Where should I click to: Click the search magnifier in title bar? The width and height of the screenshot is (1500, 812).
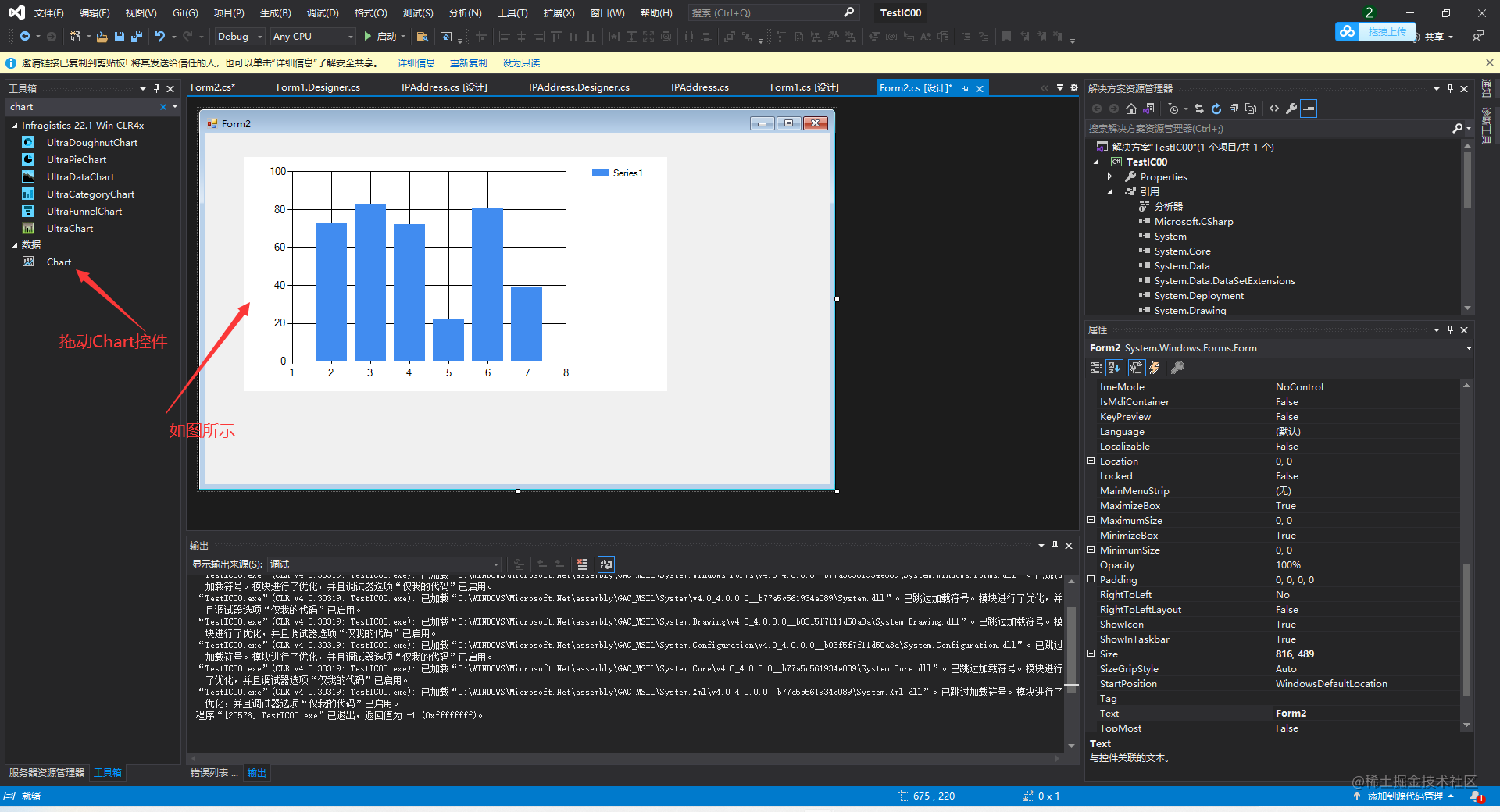(849, 12)
